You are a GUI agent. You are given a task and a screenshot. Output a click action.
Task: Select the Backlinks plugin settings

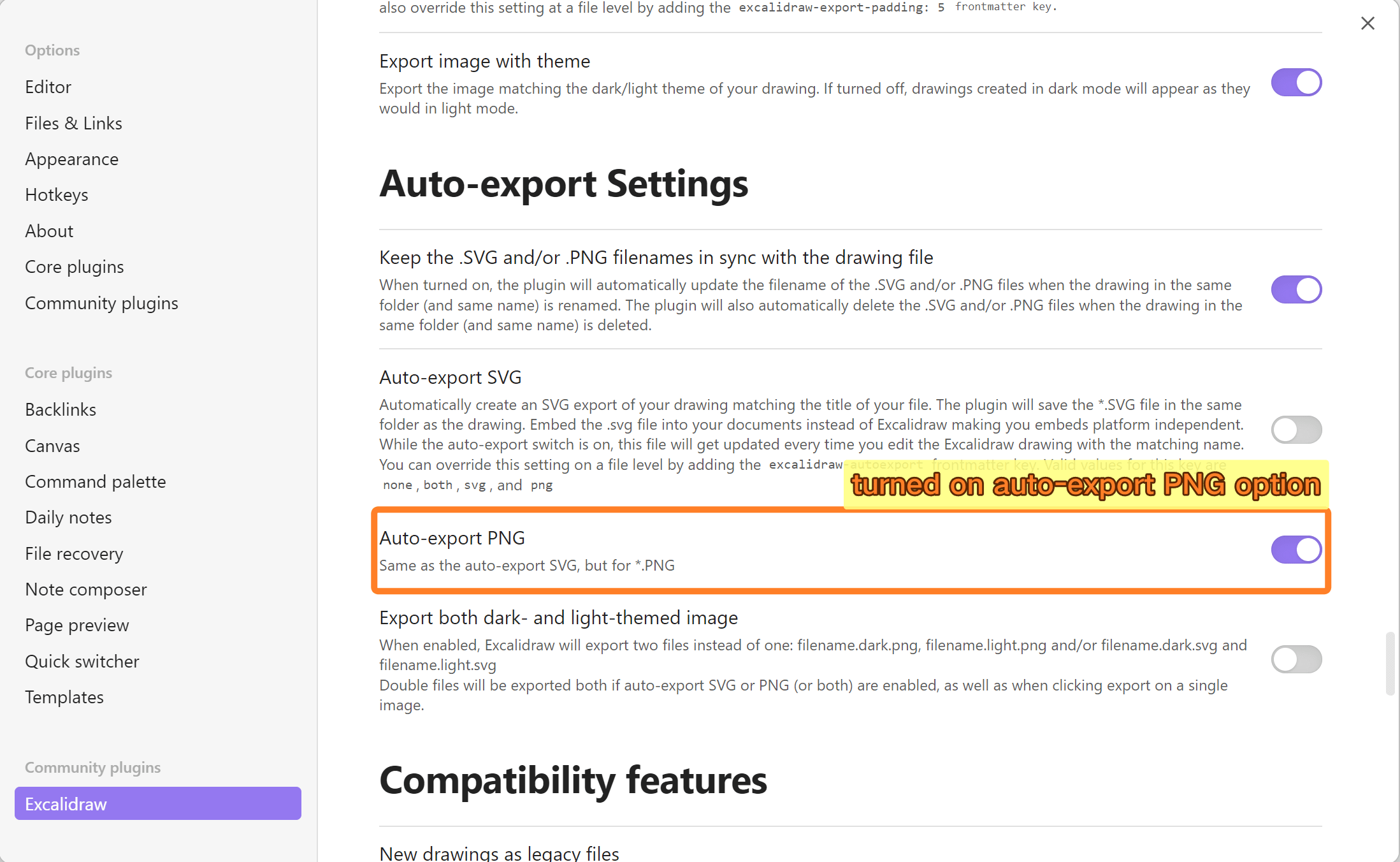(x=61, y=409)
